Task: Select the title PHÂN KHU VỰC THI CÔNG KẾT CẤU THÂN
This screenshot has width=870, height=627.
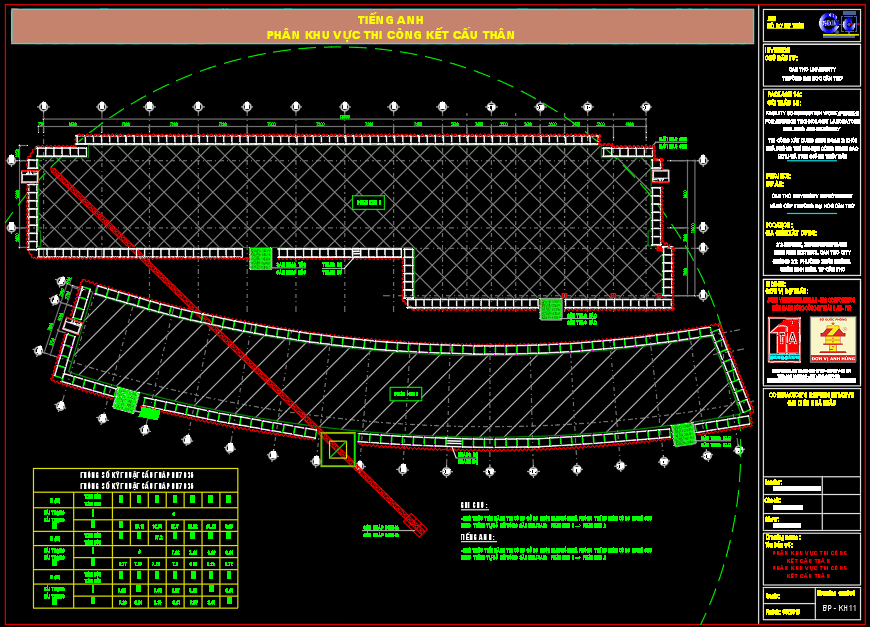Action: tap(390, 35)
